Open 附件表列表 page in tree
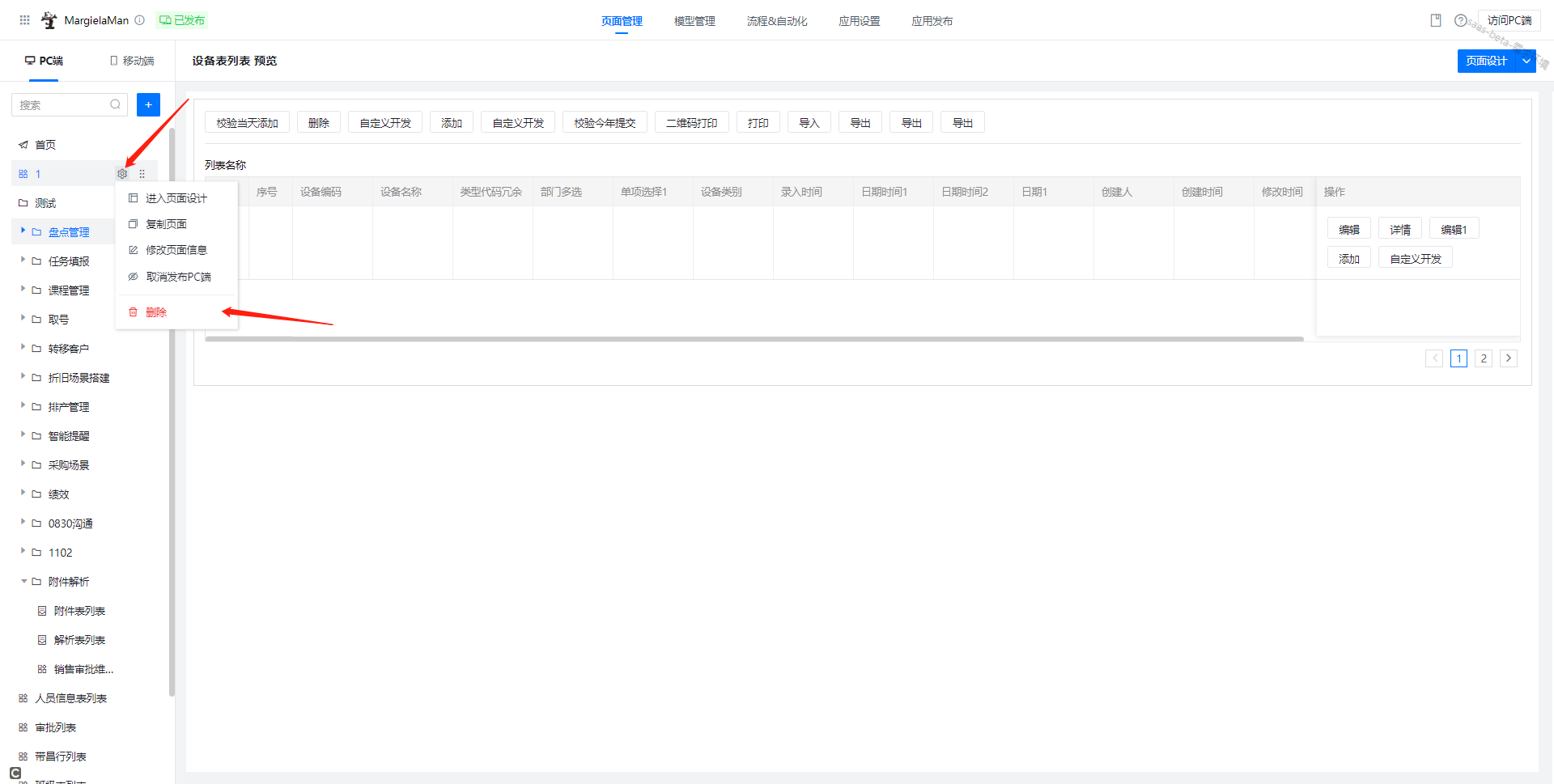The width and height of the screenshot is (1554, 784). [x=79, y=611]
